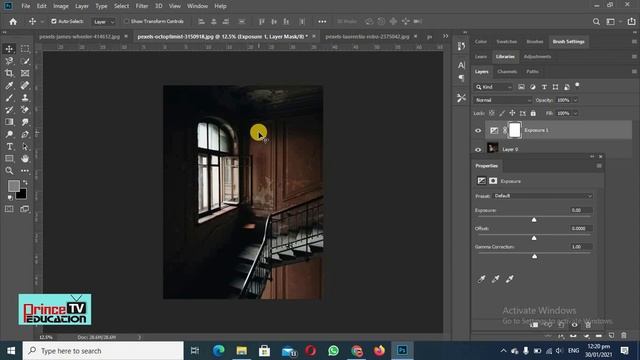Screen dimensions: 640x360
Task: Open the Normal blend mode dropdown
Action: coord(503,100)
